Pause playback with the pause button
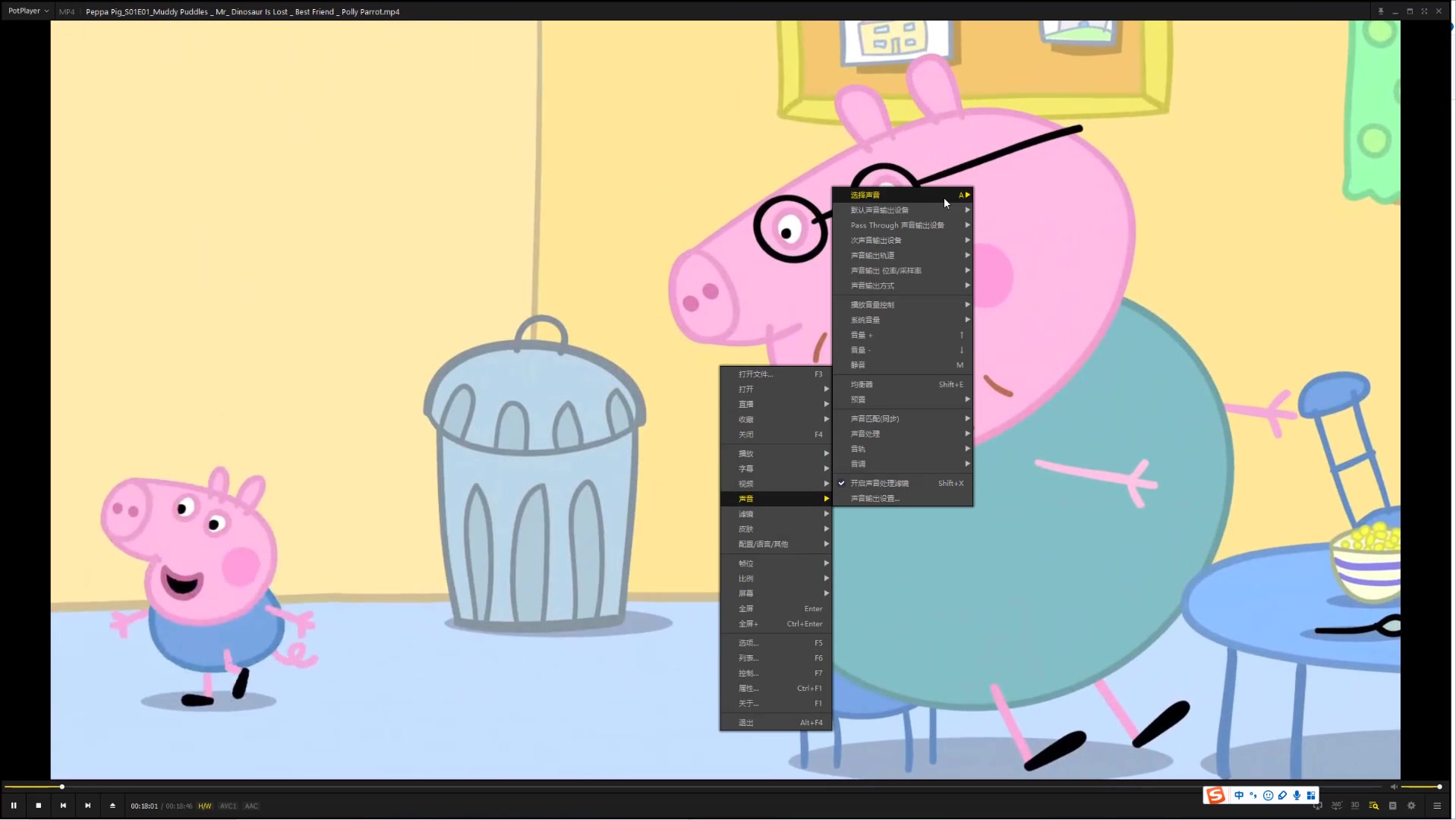The height and width of the screenshot is (820, 1456). 14,806
